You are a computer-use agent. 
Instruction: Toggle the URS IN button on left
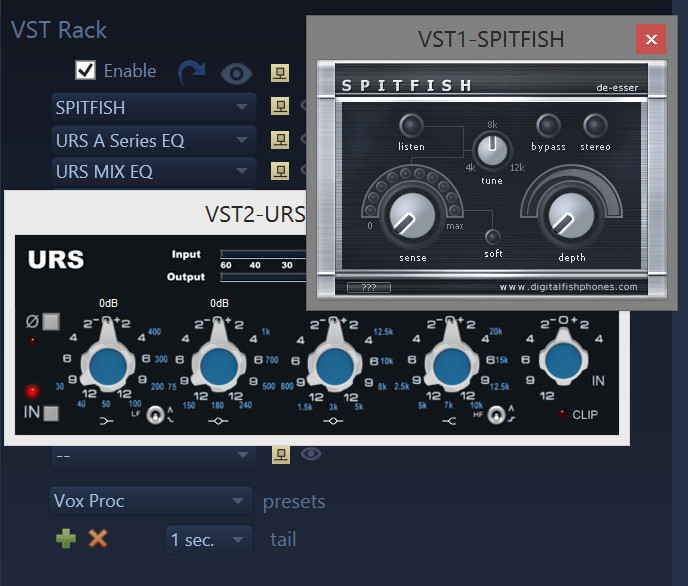[51, 413]
